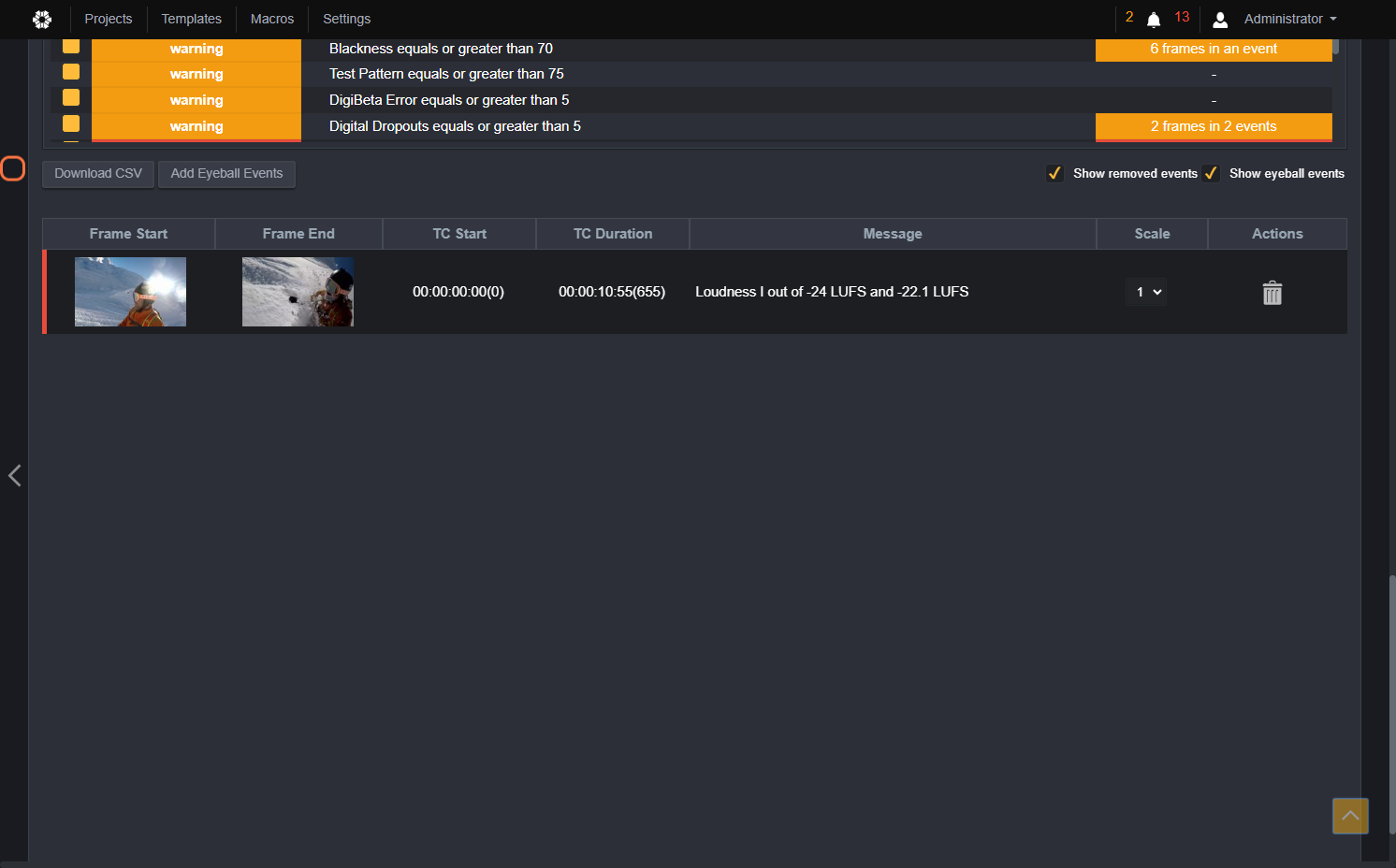Click the TC Duration column header

coord(613,234)
